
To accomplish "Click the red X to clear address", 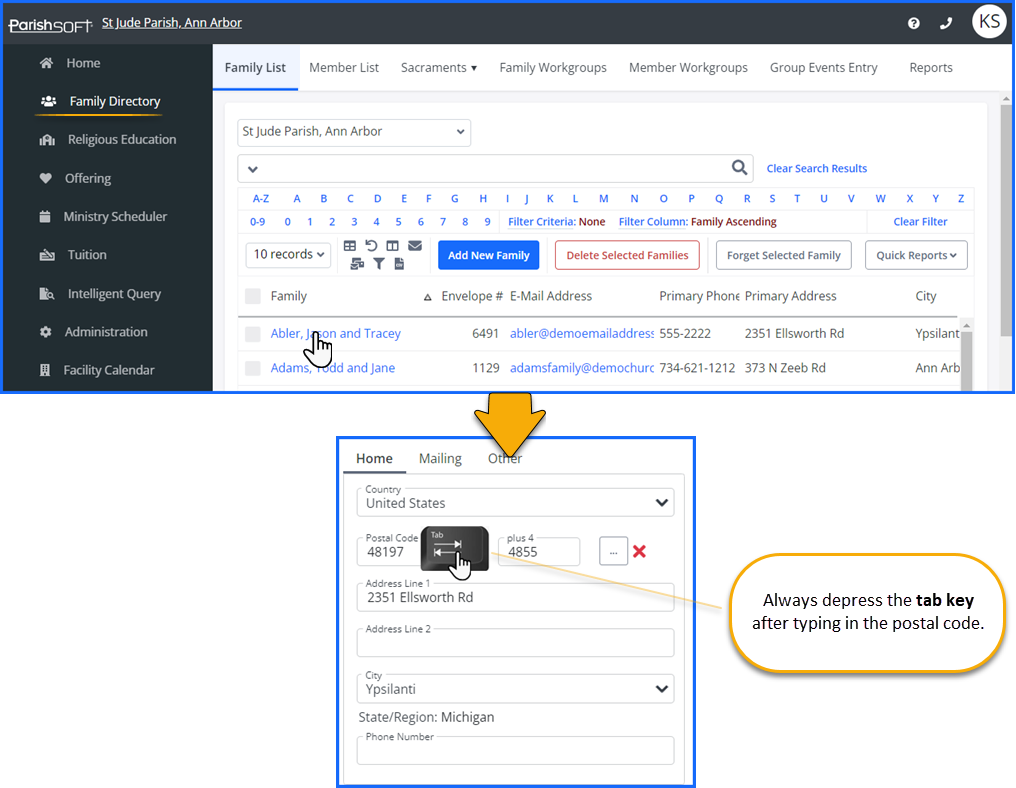I will [640, 551].
